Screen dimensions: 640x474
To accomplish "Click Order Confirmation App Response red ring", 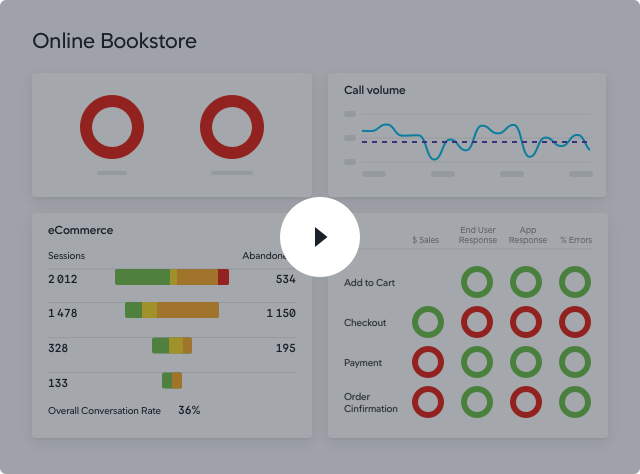I will coord(526,402).
